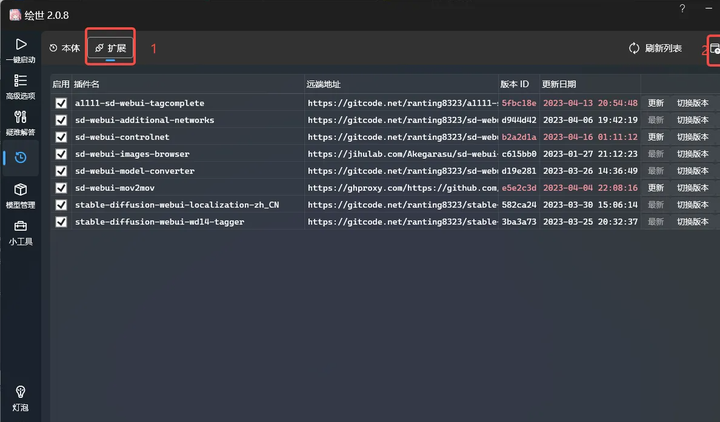Sort by 插件名 column header

pyautogui.click(x=86, y=84)
